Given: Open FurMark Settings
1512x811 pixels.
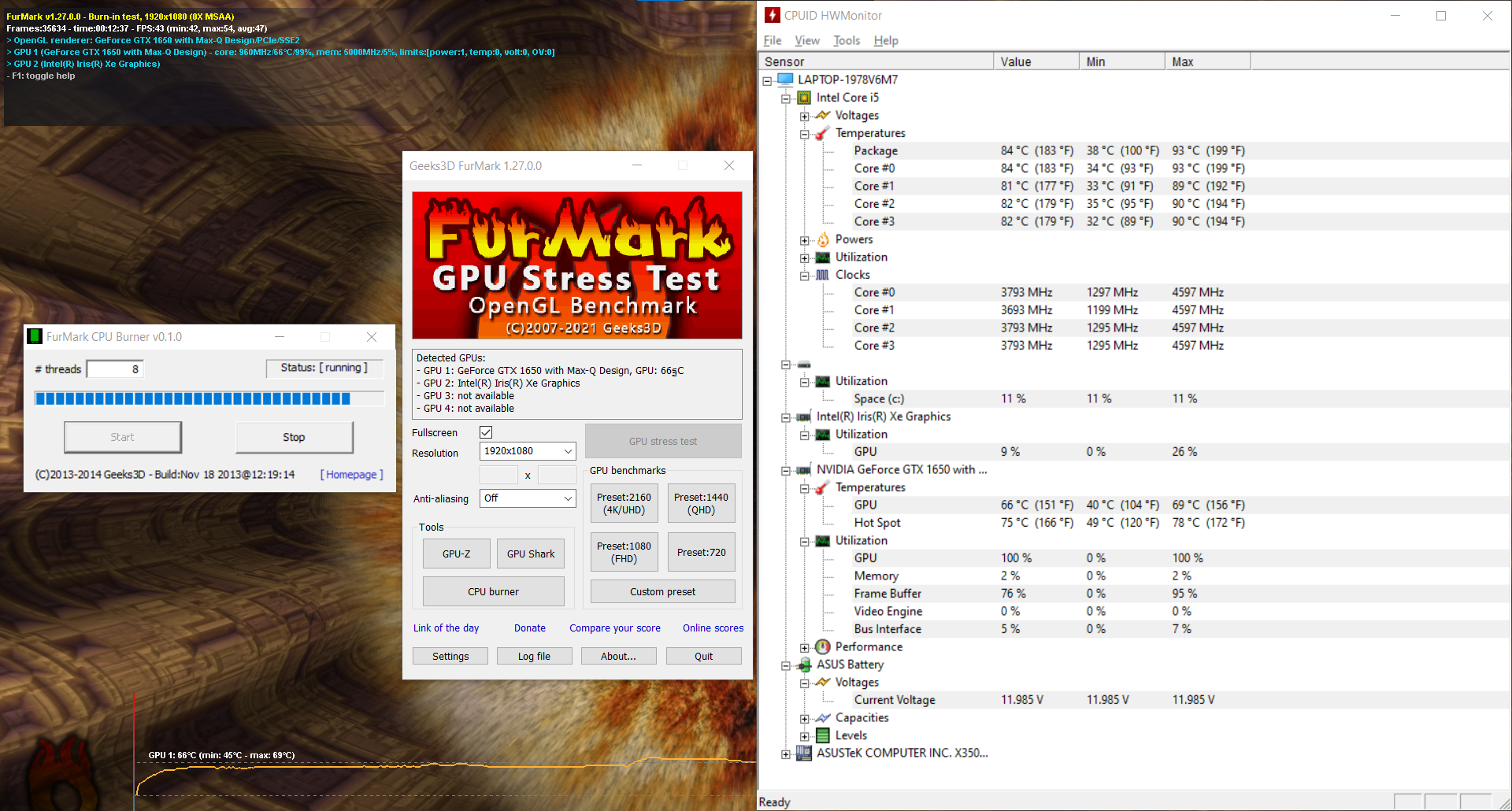Looking at the screenshot, I should tap(450, 656).
